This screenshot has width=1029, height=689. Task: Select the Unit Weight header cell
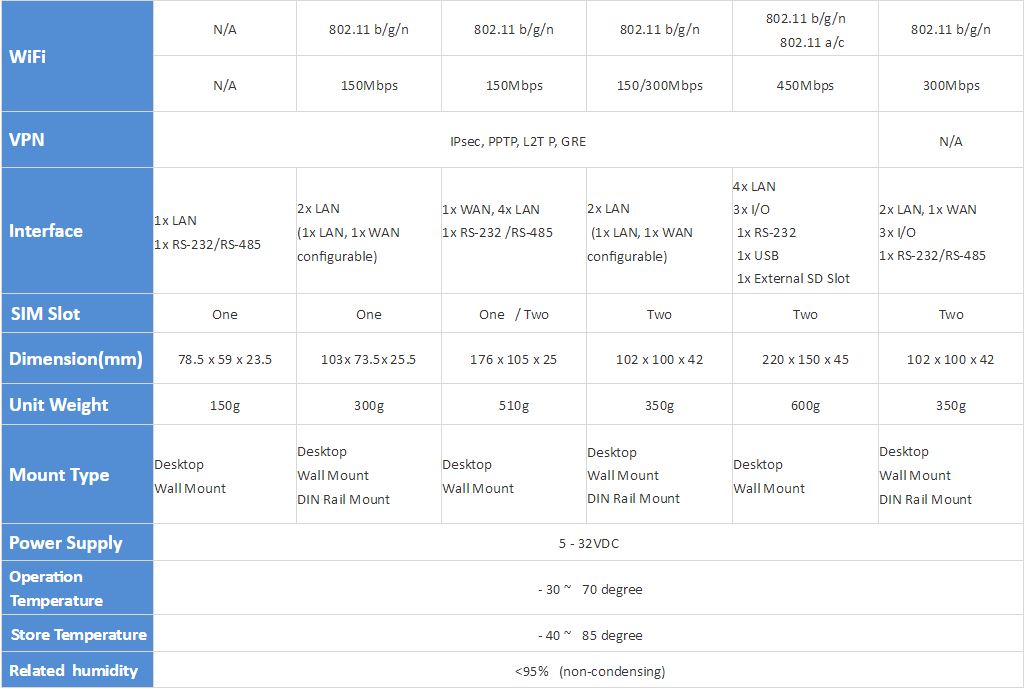click(x=77, y=404)
